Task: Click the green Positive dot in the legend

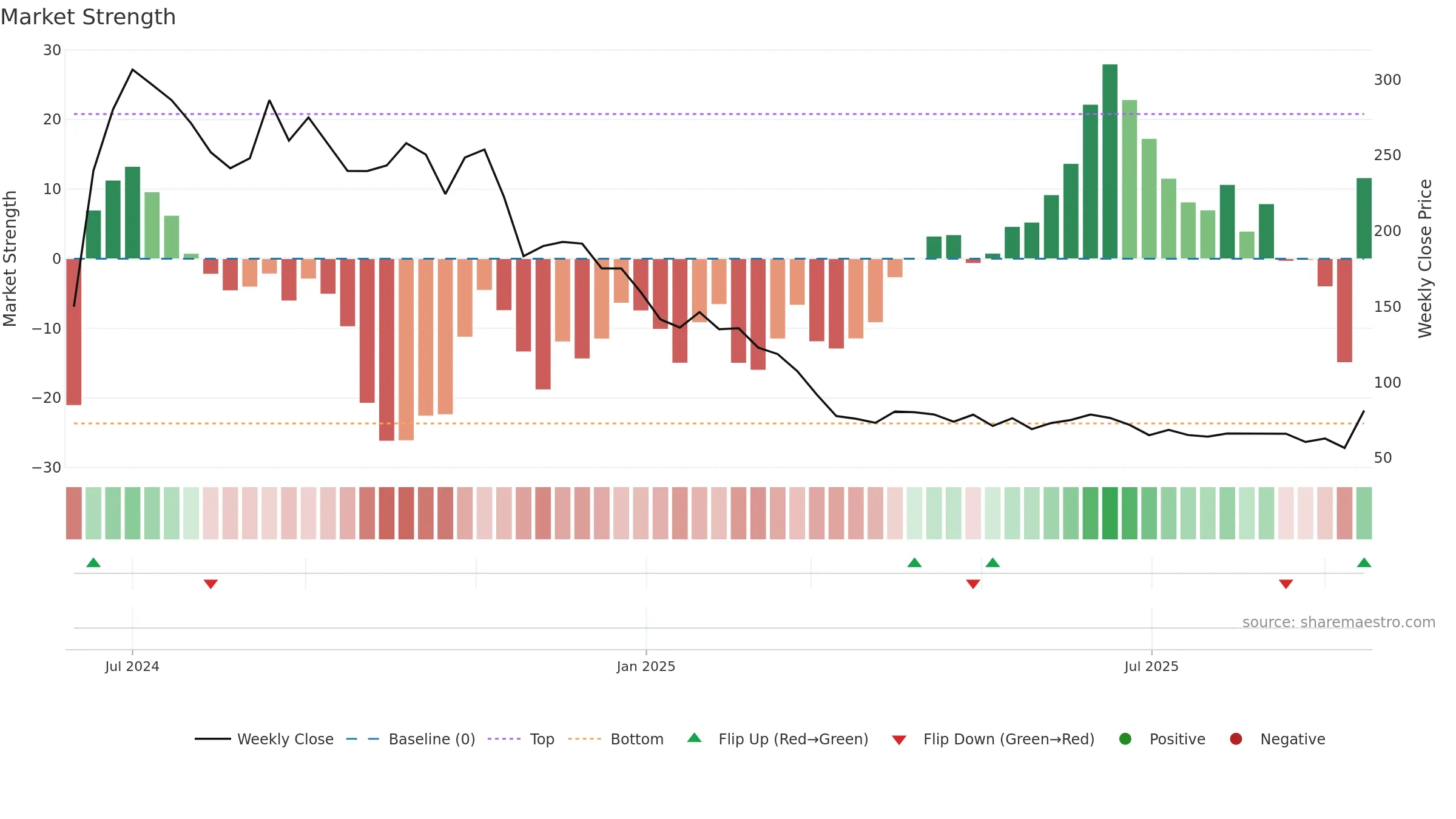Action: pos(1125,739)
